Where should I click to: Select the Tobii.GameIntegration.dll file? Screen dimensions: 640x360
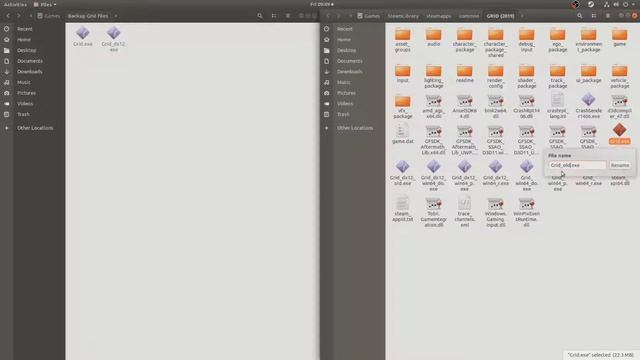(433, 212)
